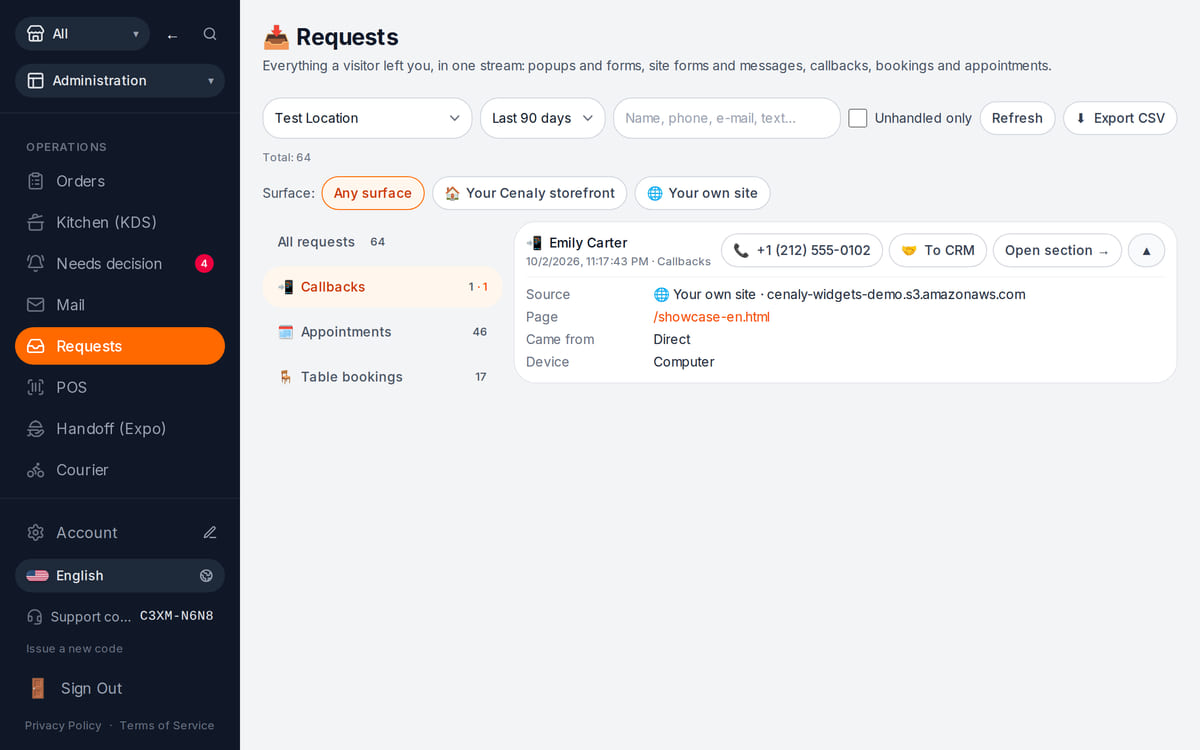Open the Administration section dropdown
1200x750 pixels.
point(120,81)
